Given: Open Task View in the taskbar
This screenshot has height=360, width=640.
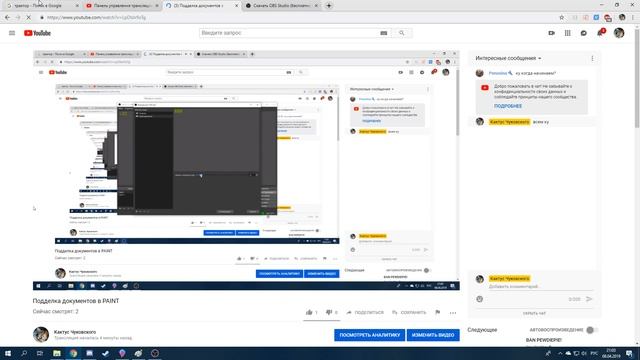Looking at the screenshot, I should tap(40, 353).
